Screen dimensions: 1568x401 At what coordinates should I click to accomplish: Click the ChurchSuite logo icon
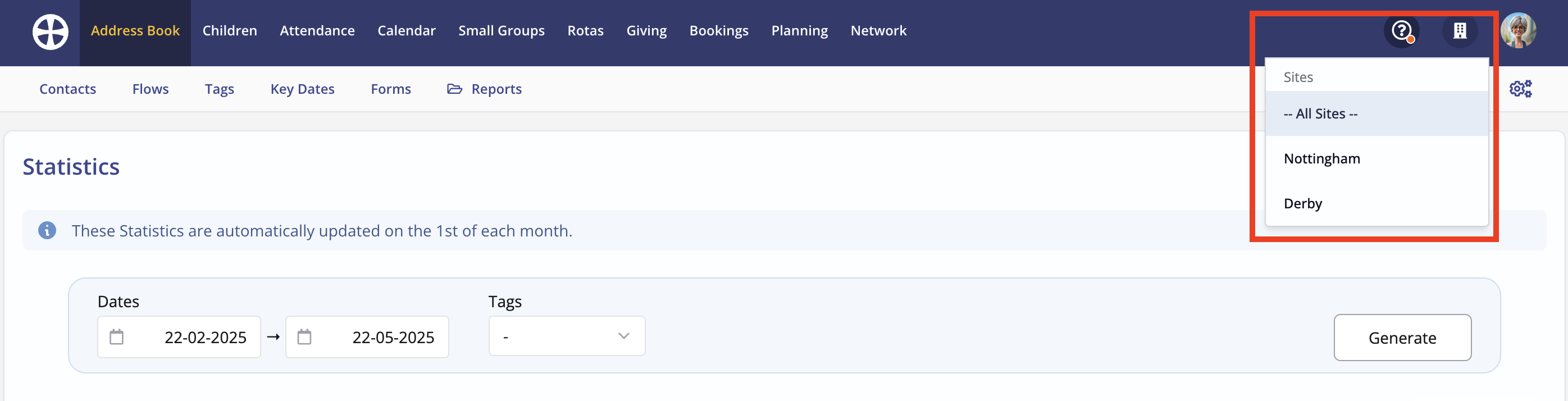click(x=50, y=31)
